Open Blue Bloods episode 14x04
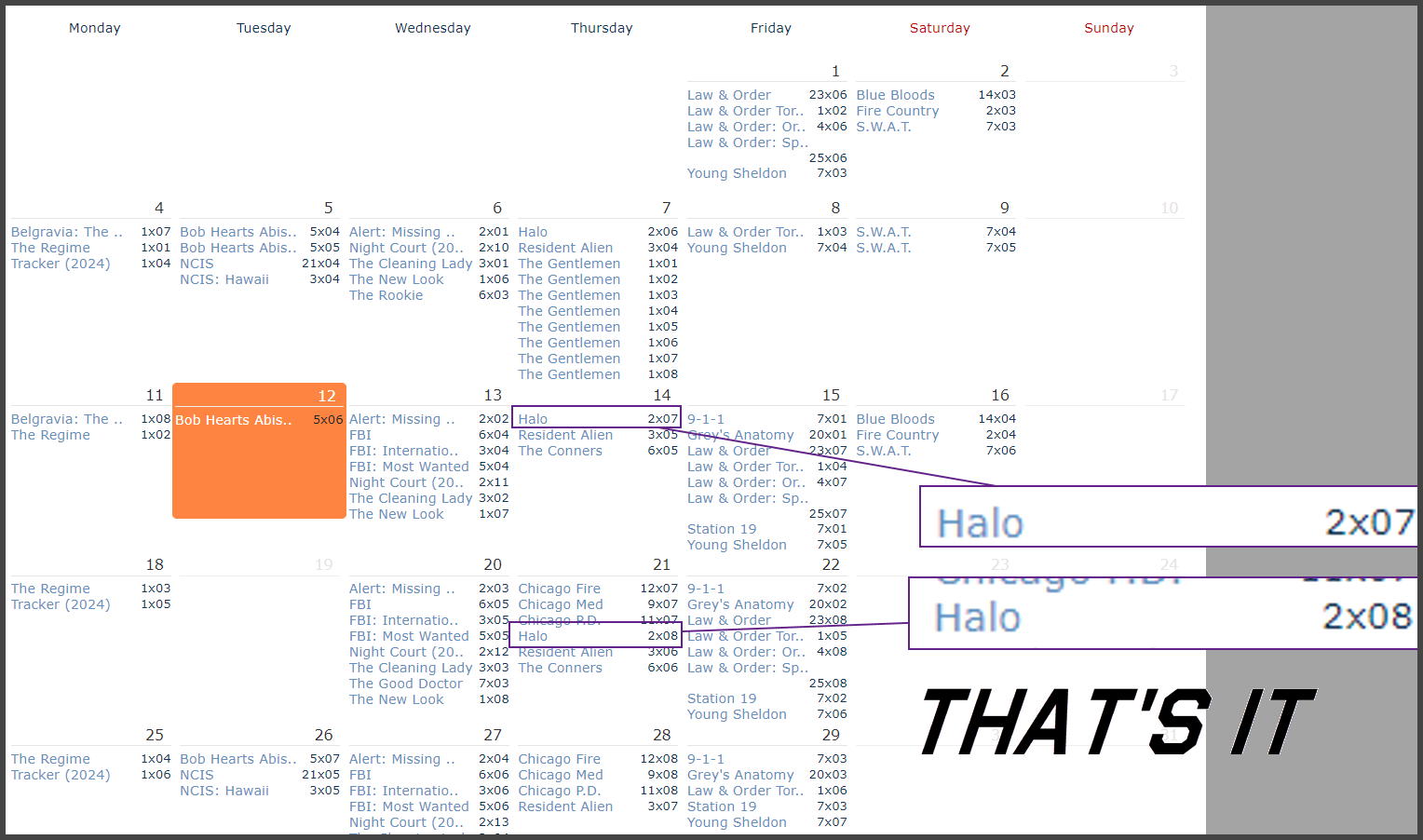1423x840 pixels. 895,419
